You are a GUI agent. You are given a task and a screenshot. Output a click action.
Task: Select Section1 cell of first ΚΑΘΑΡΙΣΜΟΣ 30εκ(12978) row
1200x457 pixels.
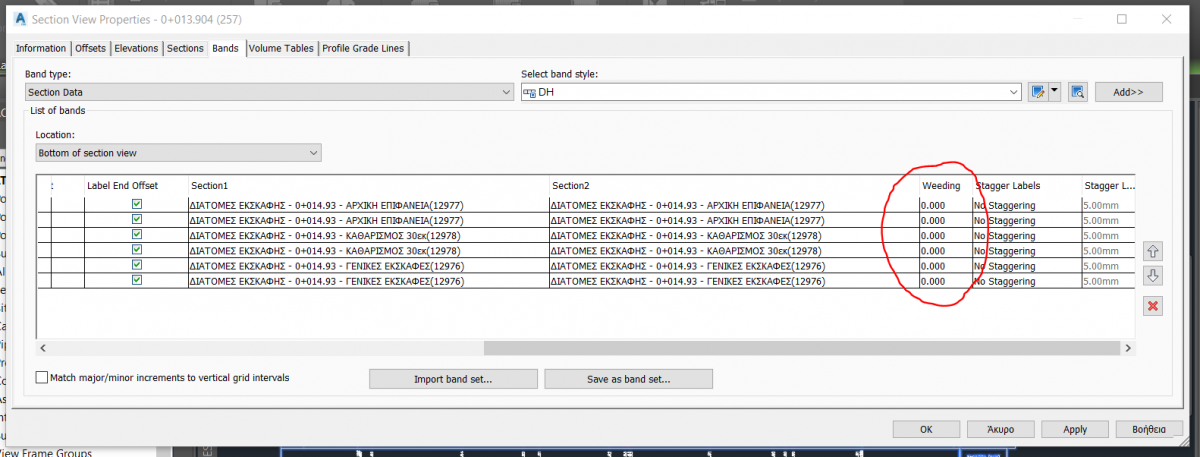coord(369,235)
